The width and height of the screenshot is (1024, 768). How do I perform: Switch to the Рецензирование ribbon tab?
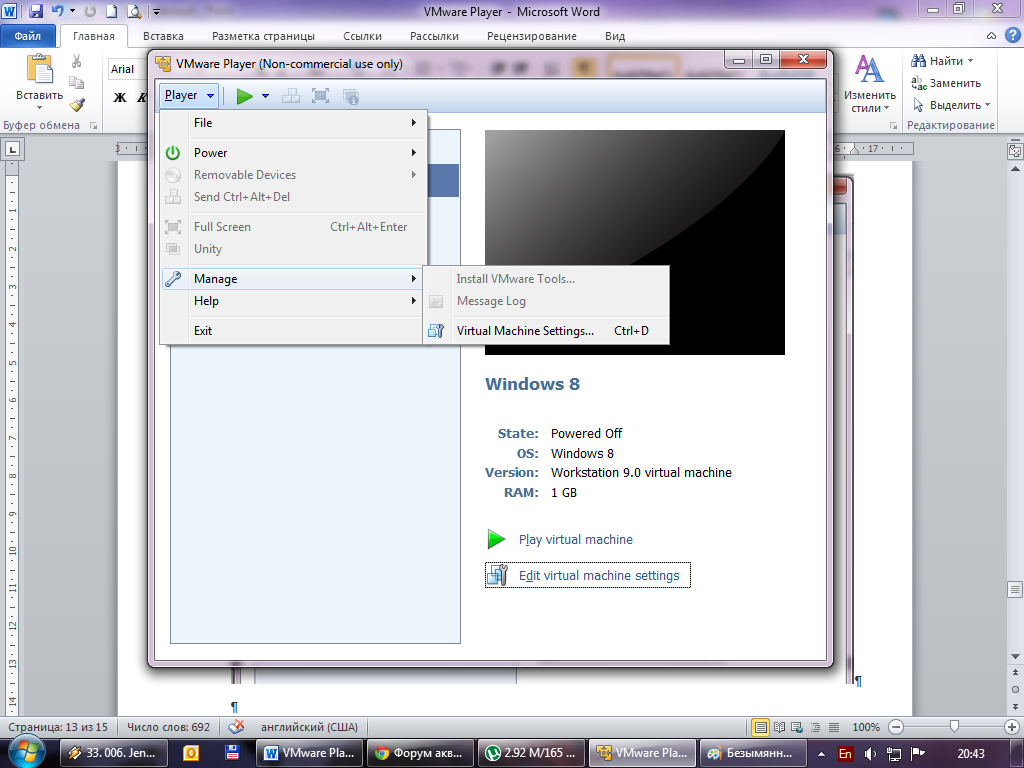coord(532,37)
